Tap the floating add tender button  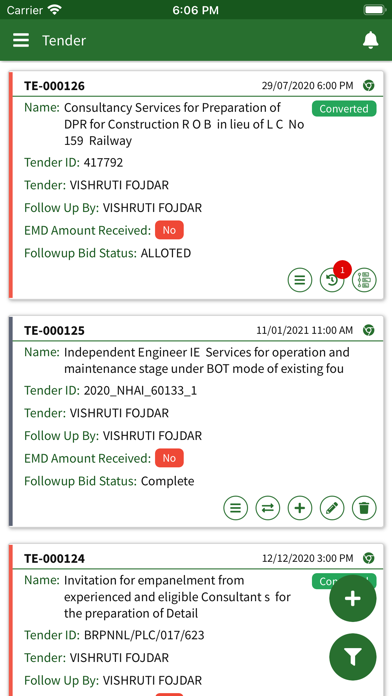tap(353, 598)
